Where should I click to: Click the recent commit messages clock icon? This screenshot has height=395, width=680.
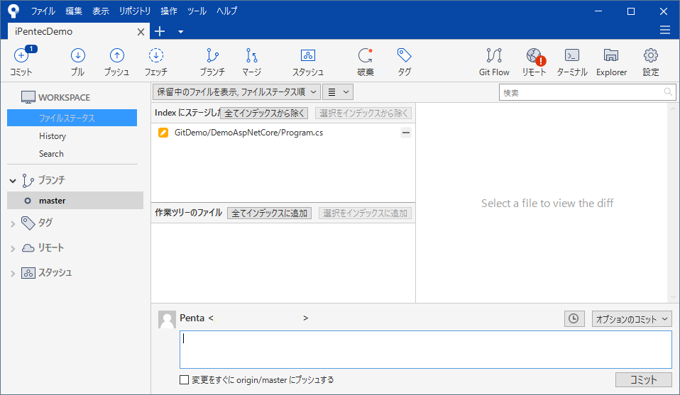coord(574,319)
